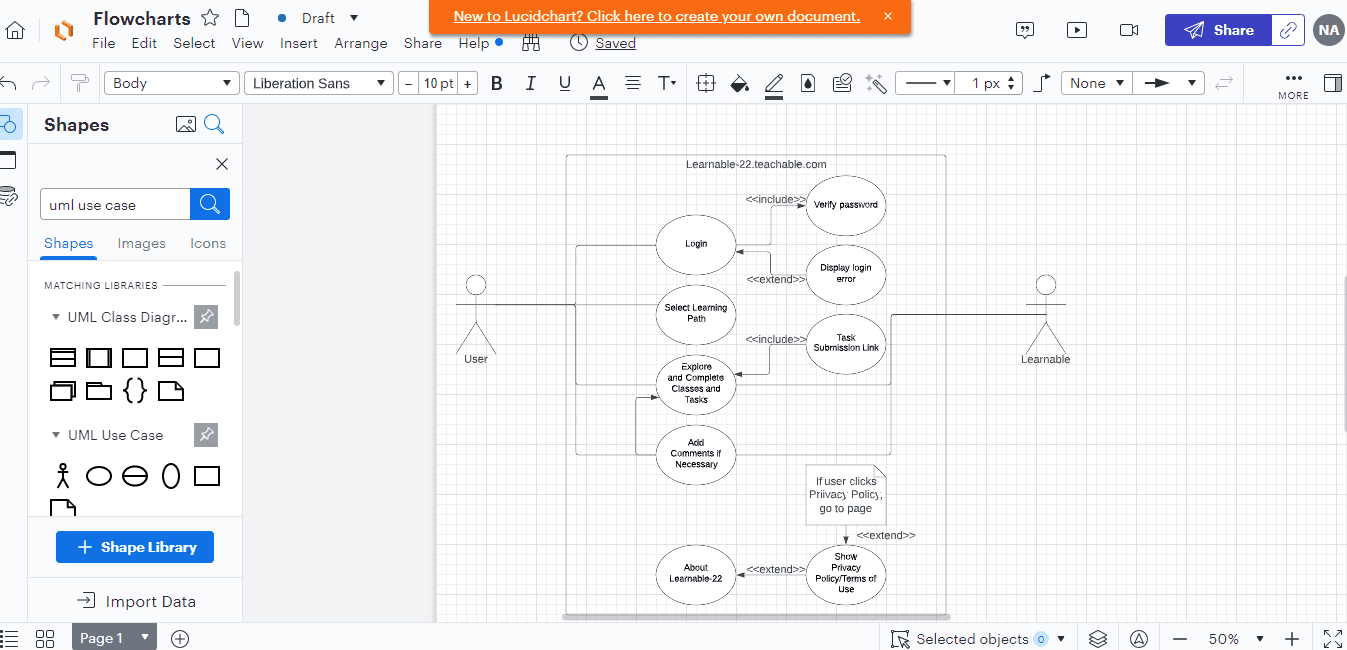
Task: Collapse the UML Use Case library
Action: point(56,435)
